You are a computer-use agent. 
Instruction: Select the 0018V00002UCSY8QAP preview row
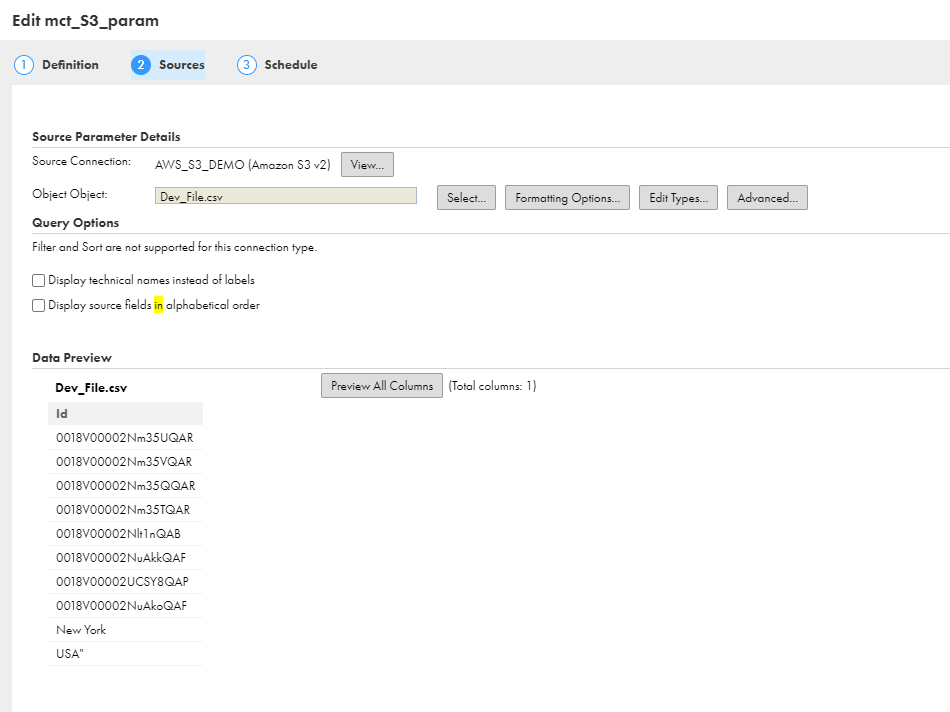coord(125,582)
